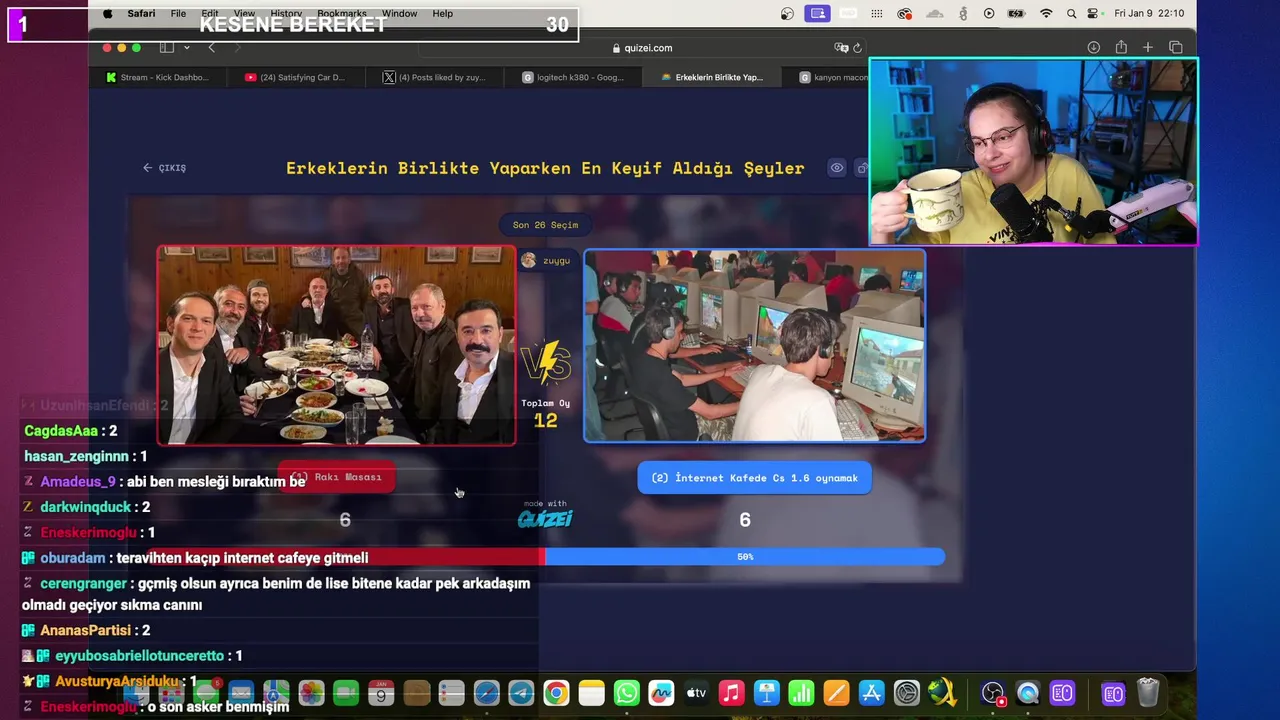Screen dimensions: 1280x720
Task: Open App Store from the dock
Action: coord(871,693)
